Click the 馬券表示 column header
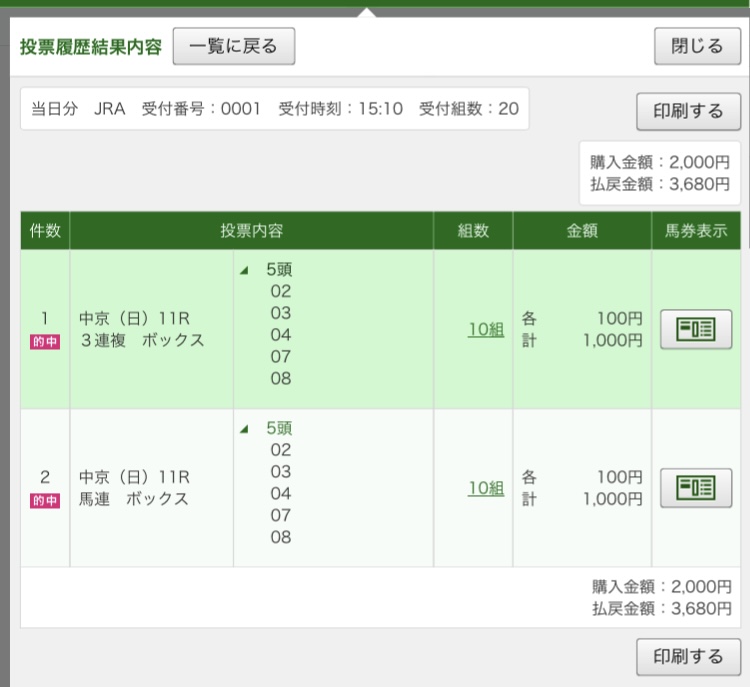This screenshot has width=750, height=687. pyautogui.click(x=696, y=231)
